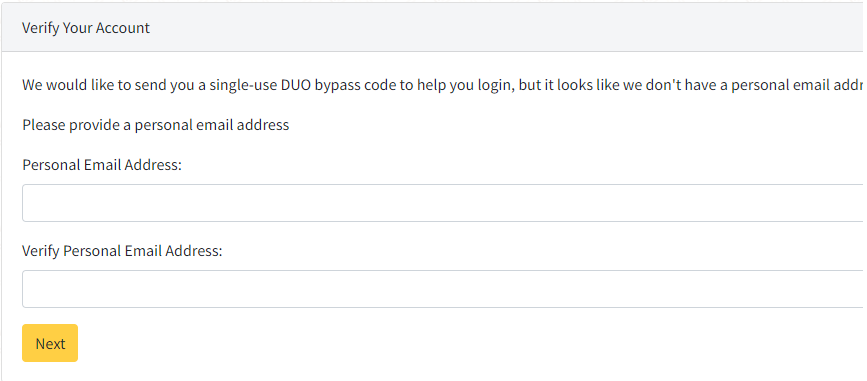Image resolution: width=867 pixels, height=381 pixels.
Task: Click the word "Verify" in second field label
Action: (x=41, y=251)
